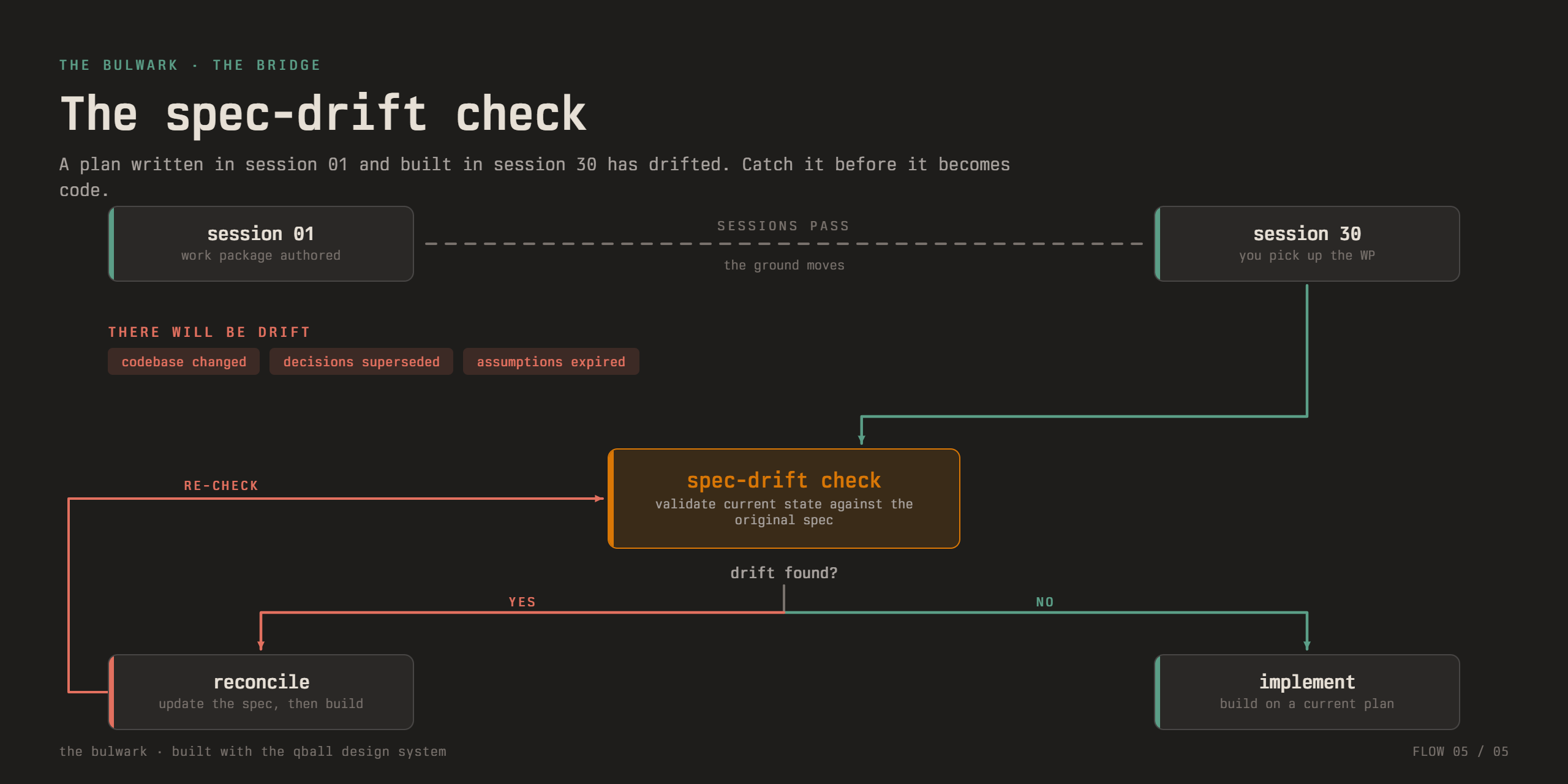Click the 'session 01' node box
The image size is (1568, 784).
(261, 244)
